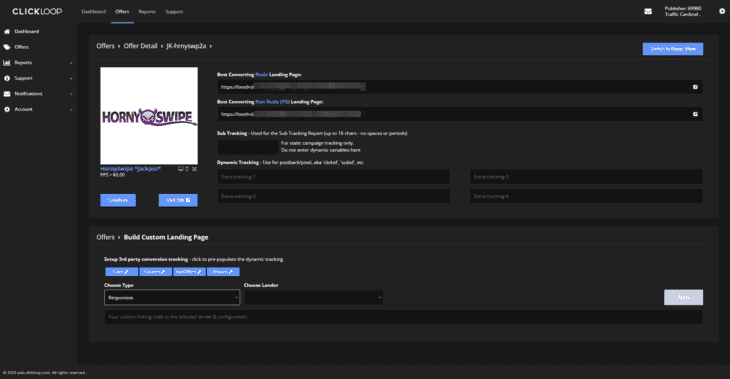Image resolution: width=730 pixels, height=379 pixels.
Task: Click the Dashboard home icon in sidebar
Action: click(x=7, y=32)
